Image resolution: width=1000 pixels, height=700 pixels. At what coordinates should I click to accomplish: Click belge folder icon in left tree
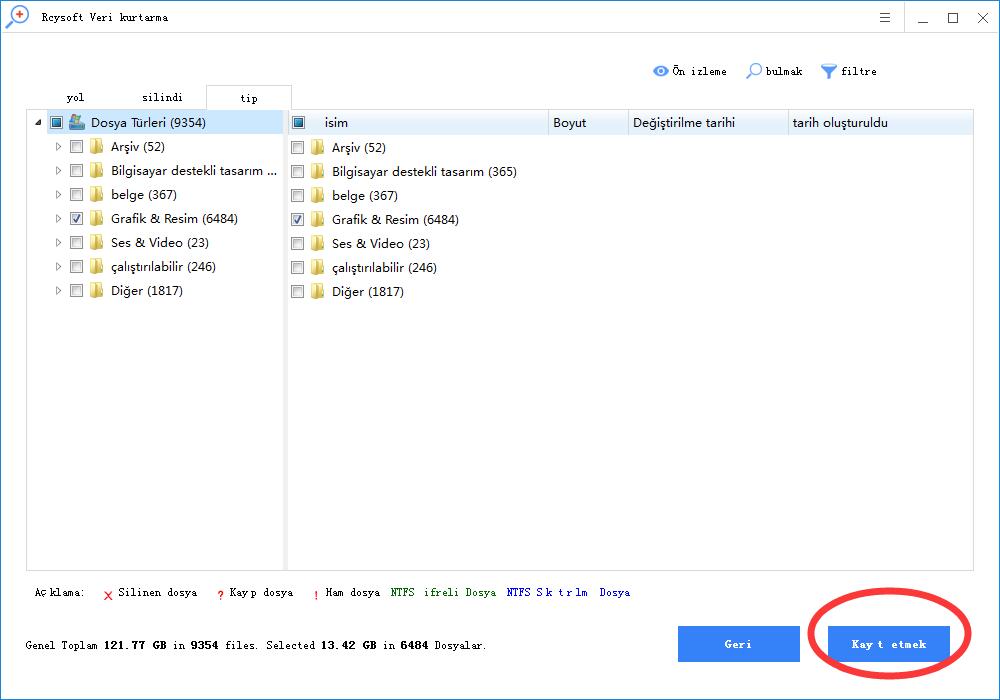point(96,194)
